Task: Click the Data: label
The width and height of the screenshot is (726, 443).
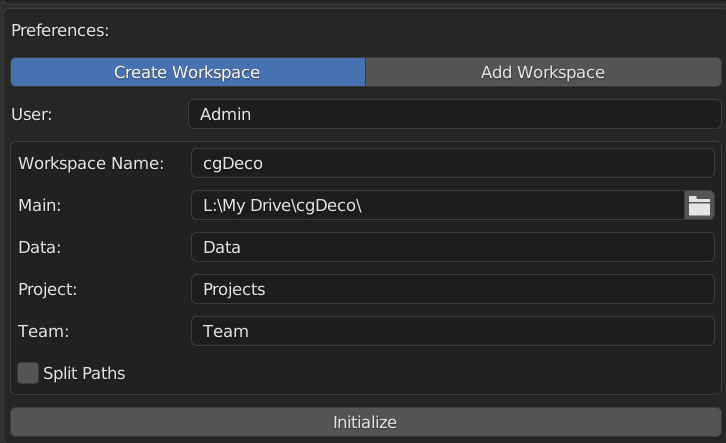Action: [x=39, y=247]
